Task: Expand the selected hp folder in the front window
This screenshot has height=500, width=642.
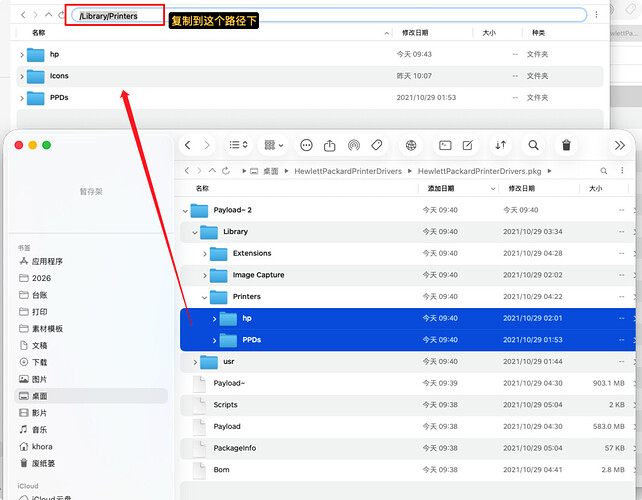Action: 215,319
